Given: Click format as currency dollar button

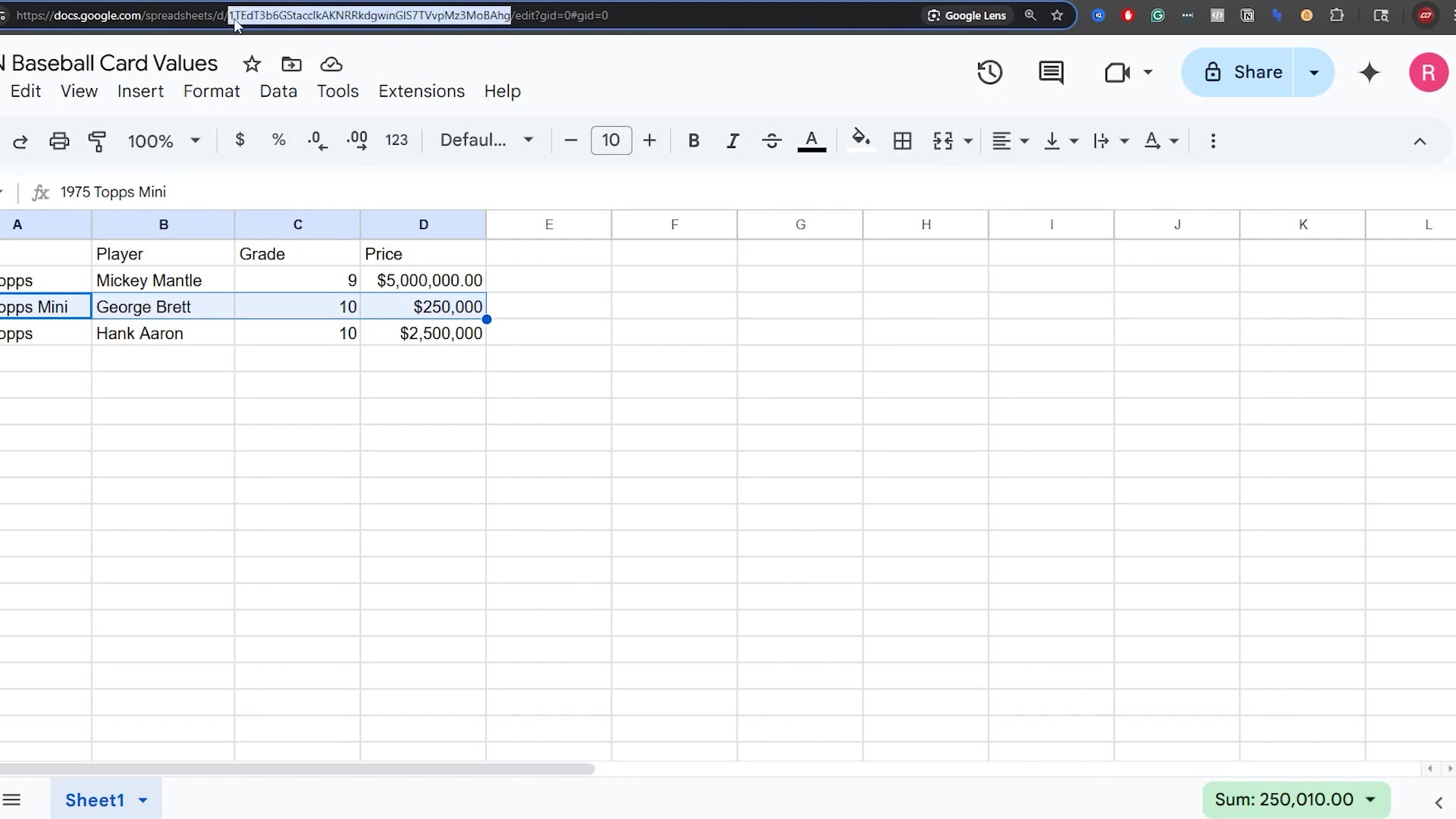Looking at the screenshot, I should [x=240, y=140].
